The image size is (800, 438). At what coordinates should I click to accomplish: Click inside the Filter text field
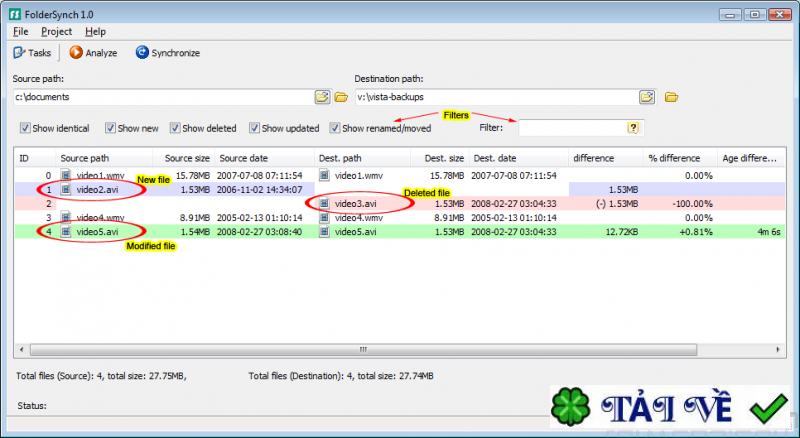[572, 128]
